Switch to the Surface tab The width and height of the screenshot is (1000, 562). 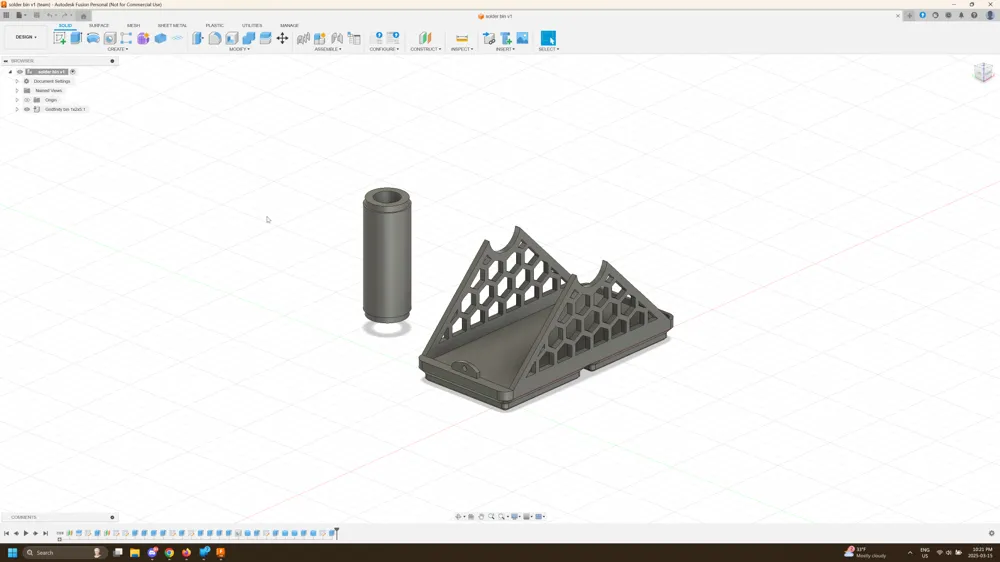coord(99,26)
